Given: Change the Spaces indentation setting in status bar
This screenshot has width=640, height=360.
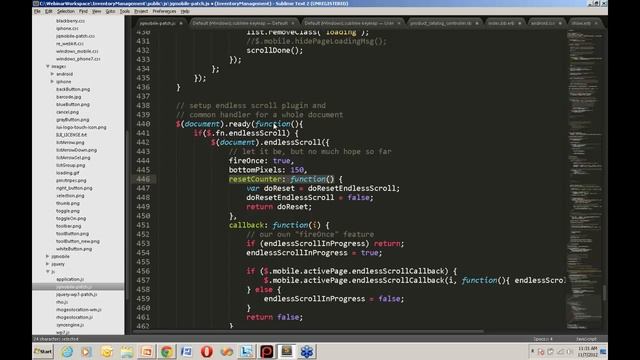Looking at the screenshot, I should (x=542, y=339).
